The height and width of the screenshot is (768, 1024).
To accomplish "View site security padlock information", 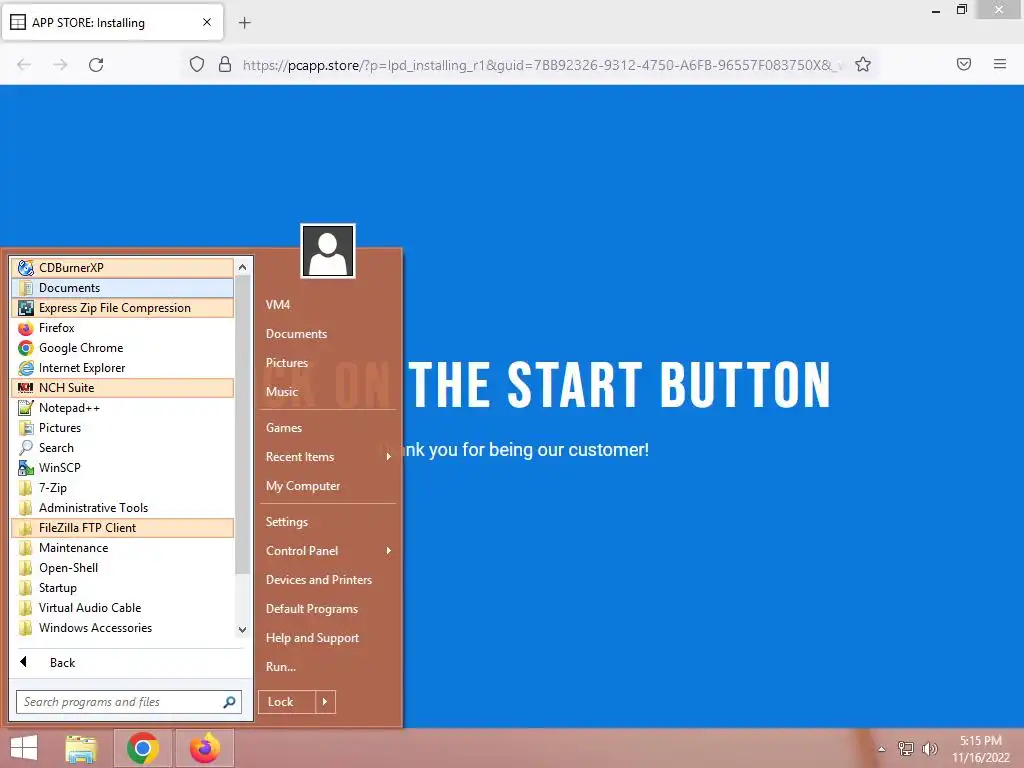I will tap(225, 65).
